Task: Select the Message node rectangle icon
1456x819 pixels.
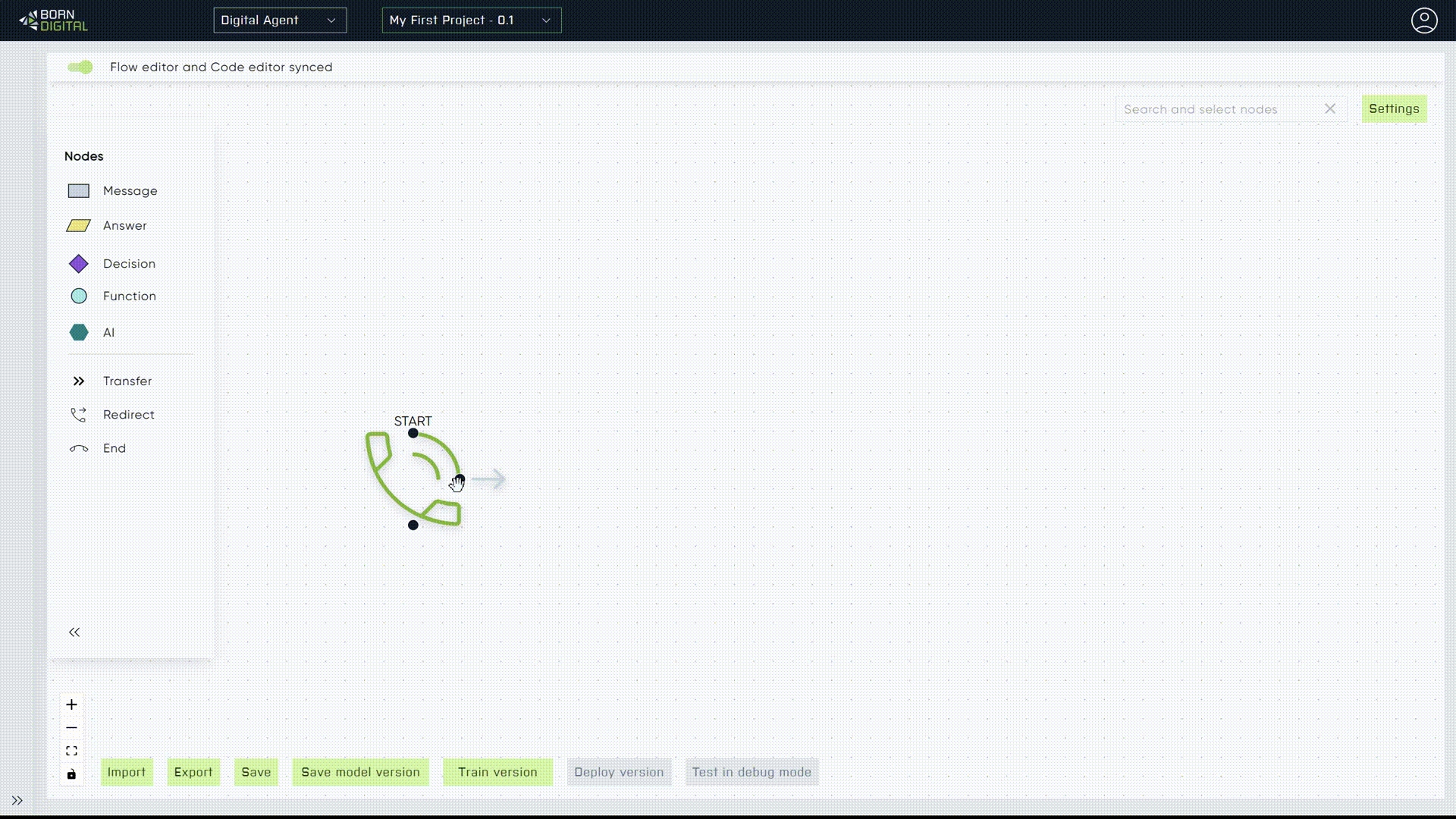Action: coord(79,191)
